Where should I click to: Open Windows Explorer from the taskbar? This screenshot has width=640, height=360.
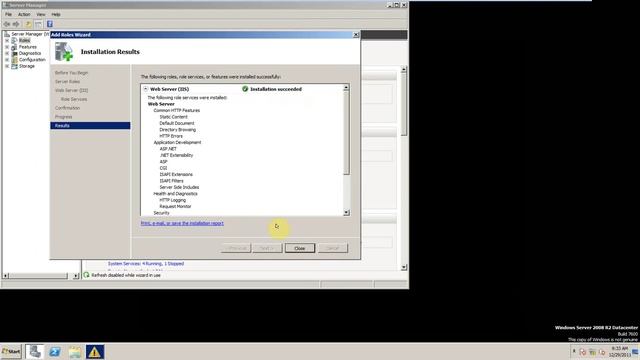pyautogui.click(x=75, y=351)
